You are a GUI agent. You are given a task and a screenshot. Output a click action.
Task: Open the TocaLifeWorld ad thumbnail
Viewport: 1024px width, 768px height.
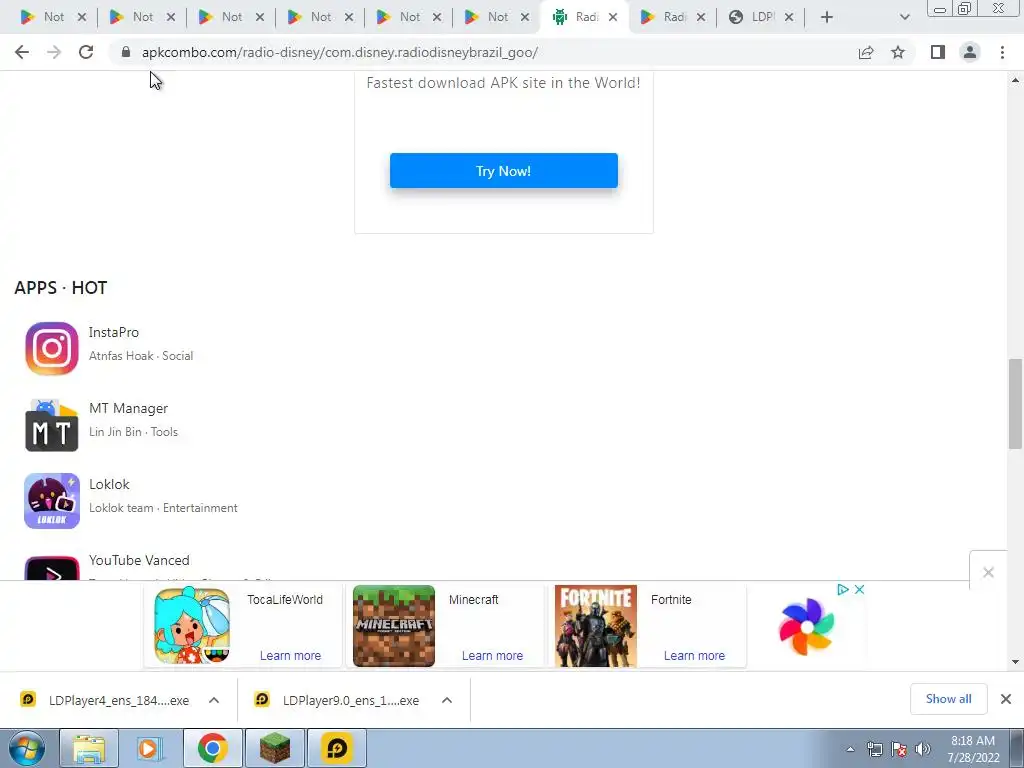pyautogui.click(x=192, y=626)
